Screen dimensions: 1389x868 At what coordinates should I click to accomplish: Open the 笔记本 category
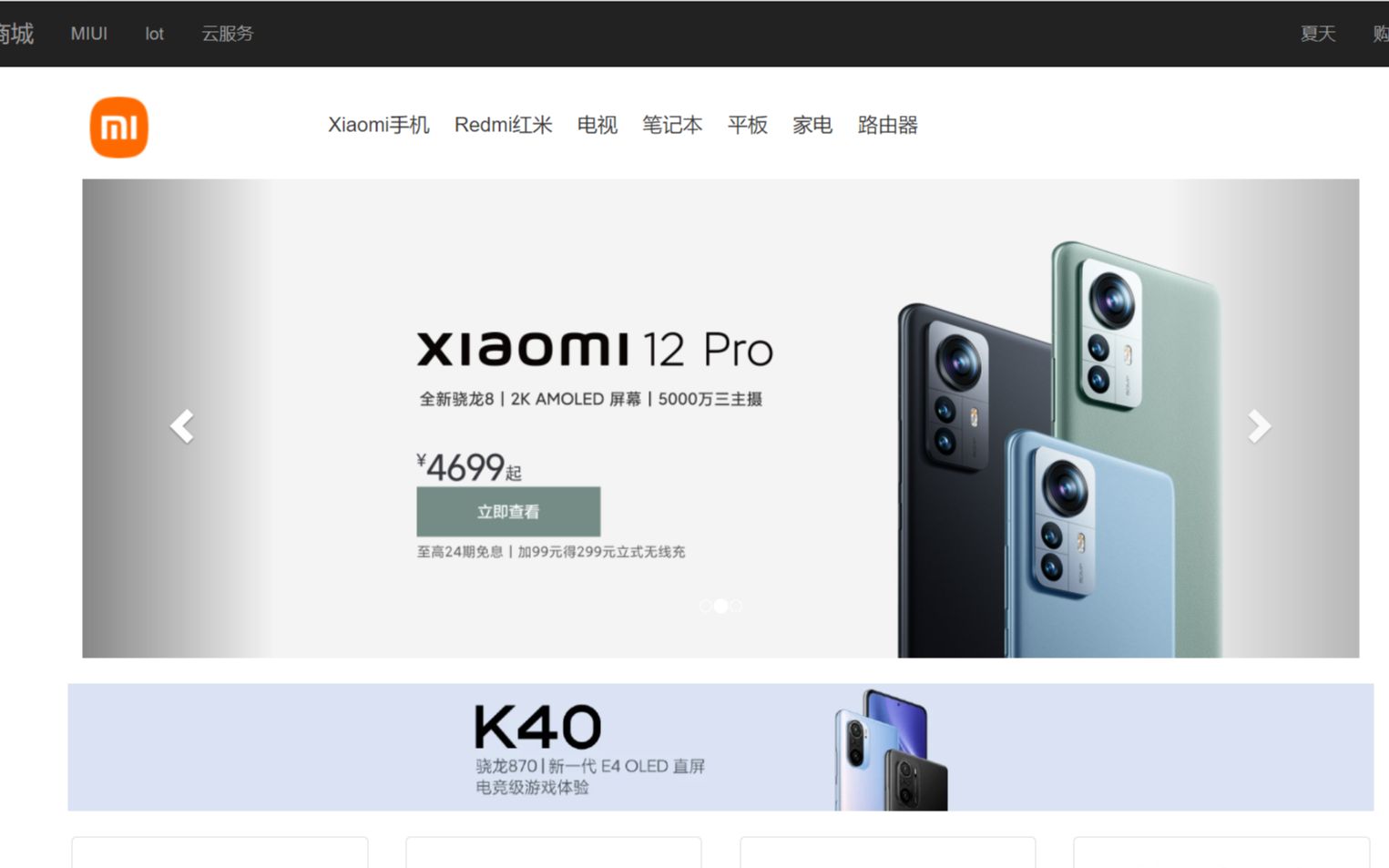click(672, 125)
